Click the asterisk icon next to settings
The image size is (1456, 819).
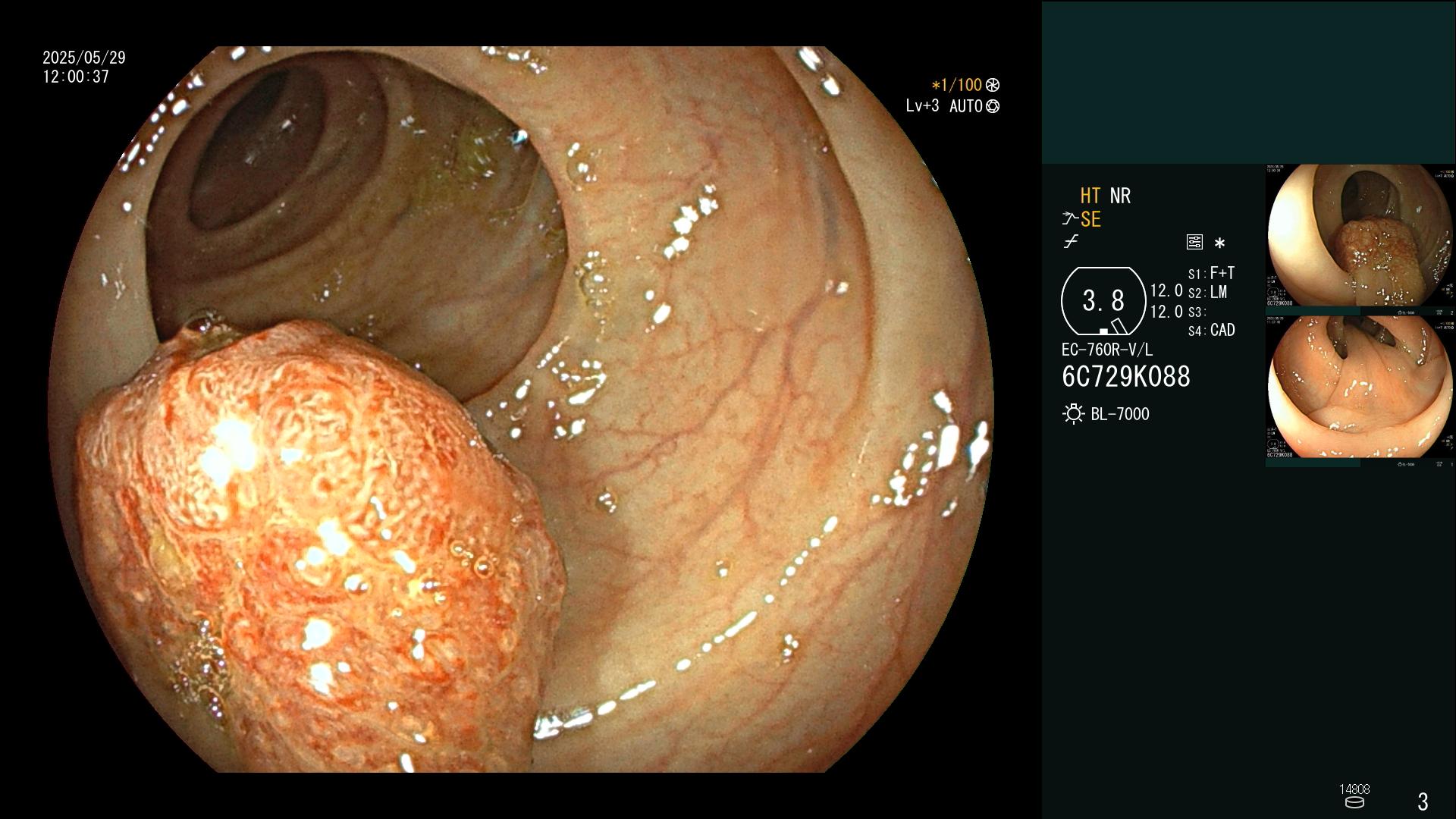point(1219,243)
